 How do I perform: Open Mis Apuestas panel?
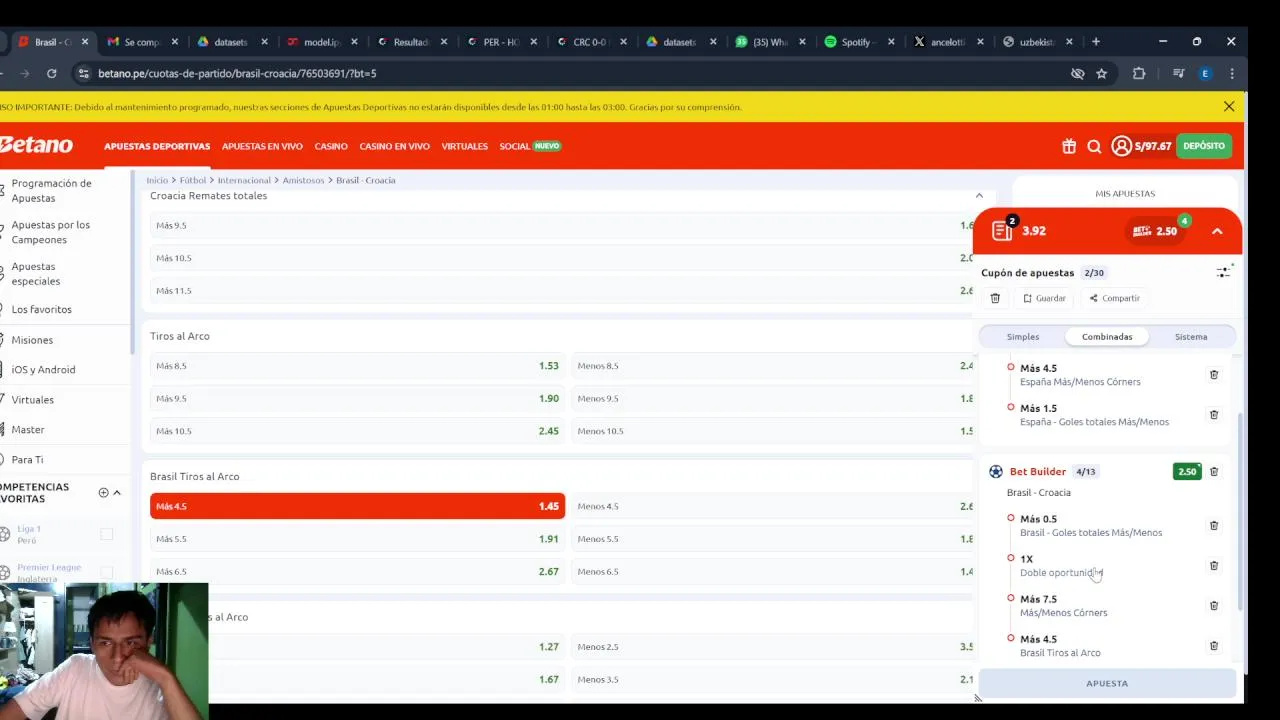(x=1125, y=194)
